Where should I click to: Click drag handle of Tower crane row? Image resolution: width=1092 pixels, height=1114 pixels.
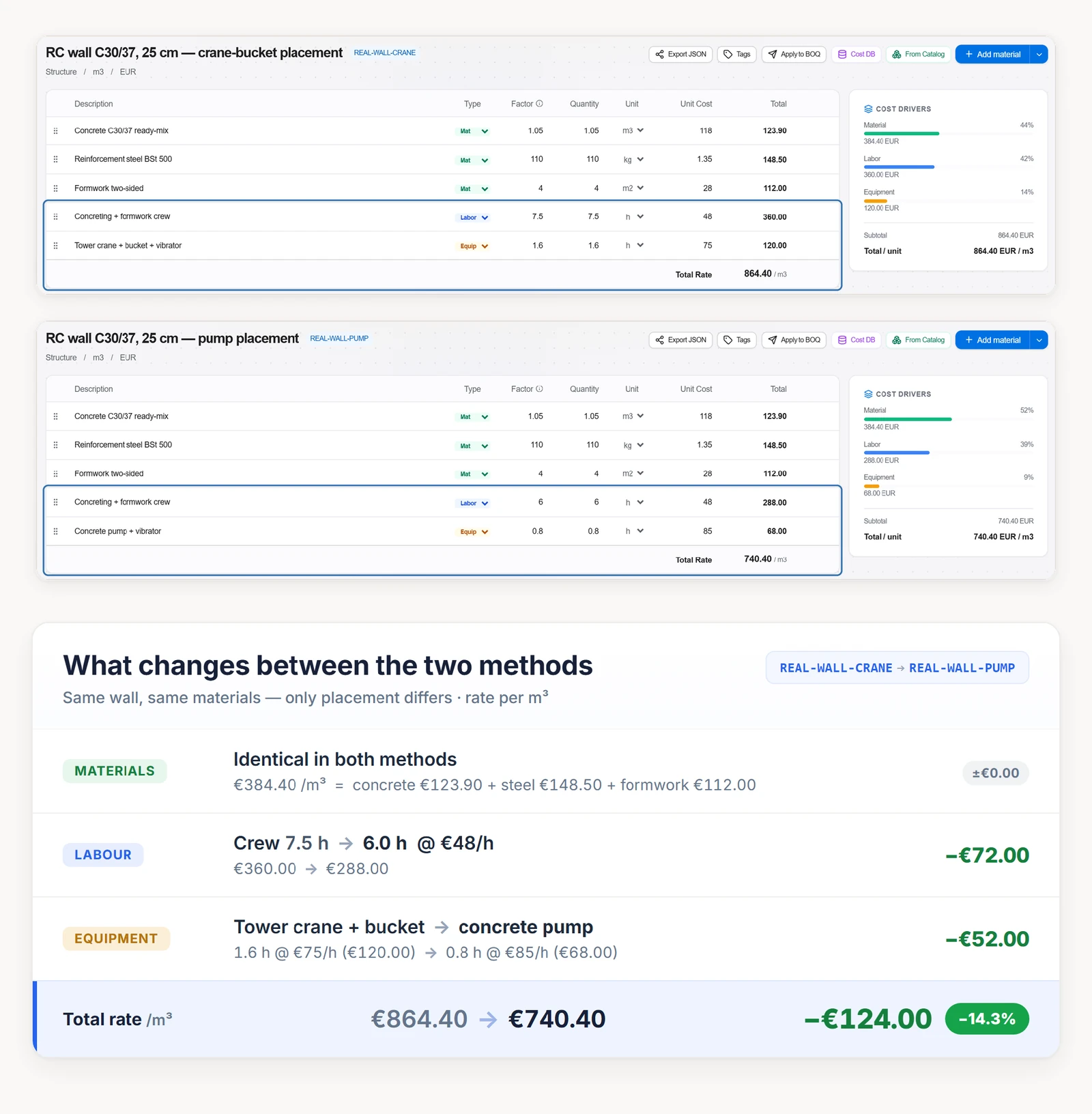tap(56, 246)
